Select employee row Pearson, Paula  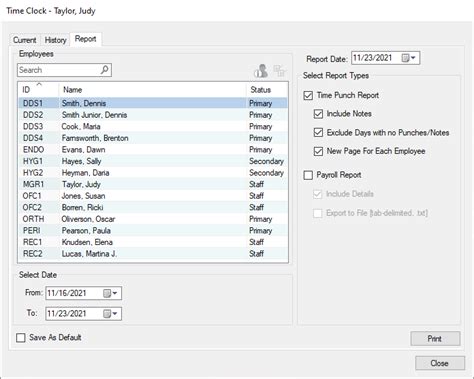point(153,231)
